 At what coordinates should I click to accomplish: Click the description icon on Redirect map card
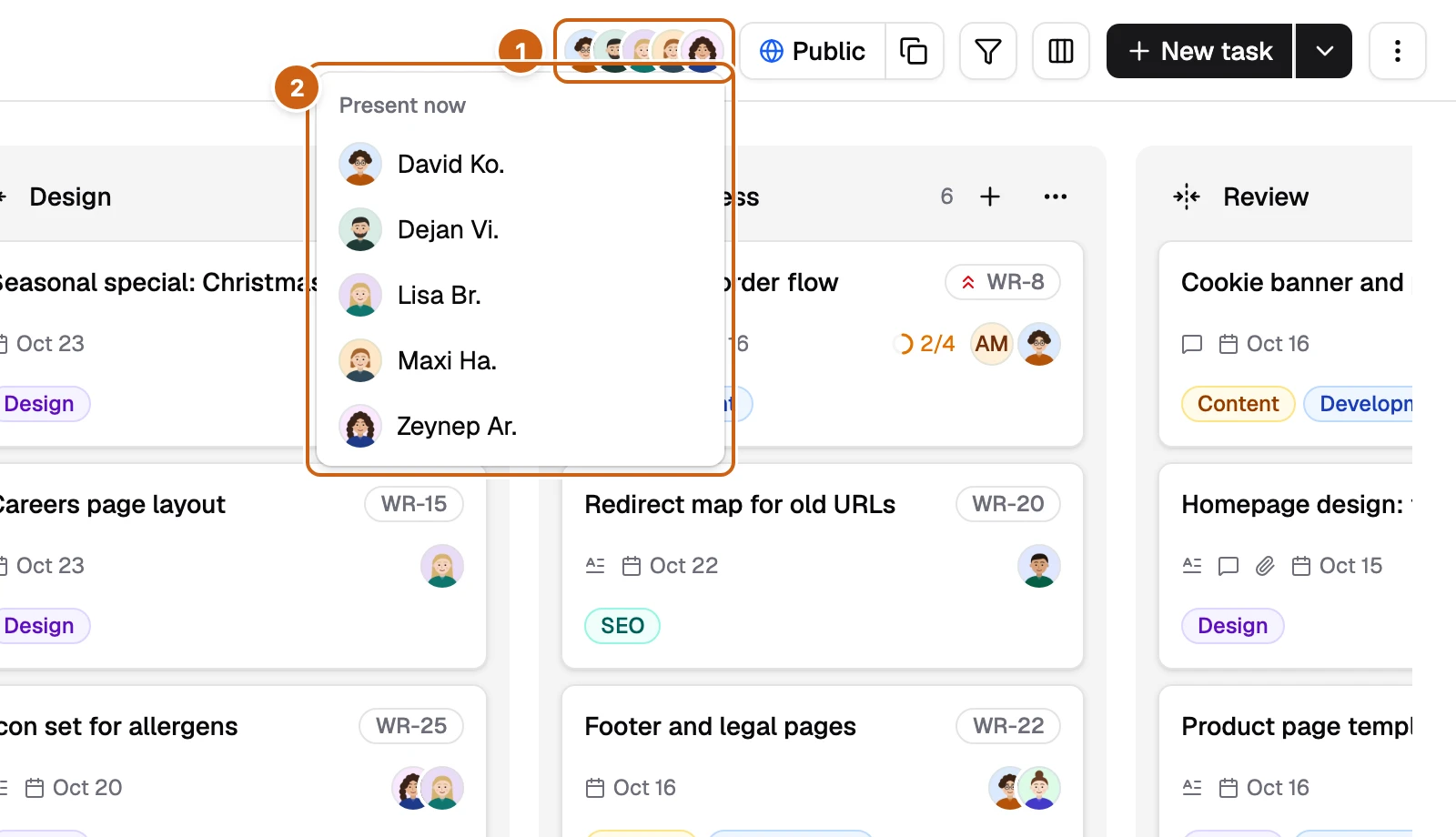tap(595, 566)
